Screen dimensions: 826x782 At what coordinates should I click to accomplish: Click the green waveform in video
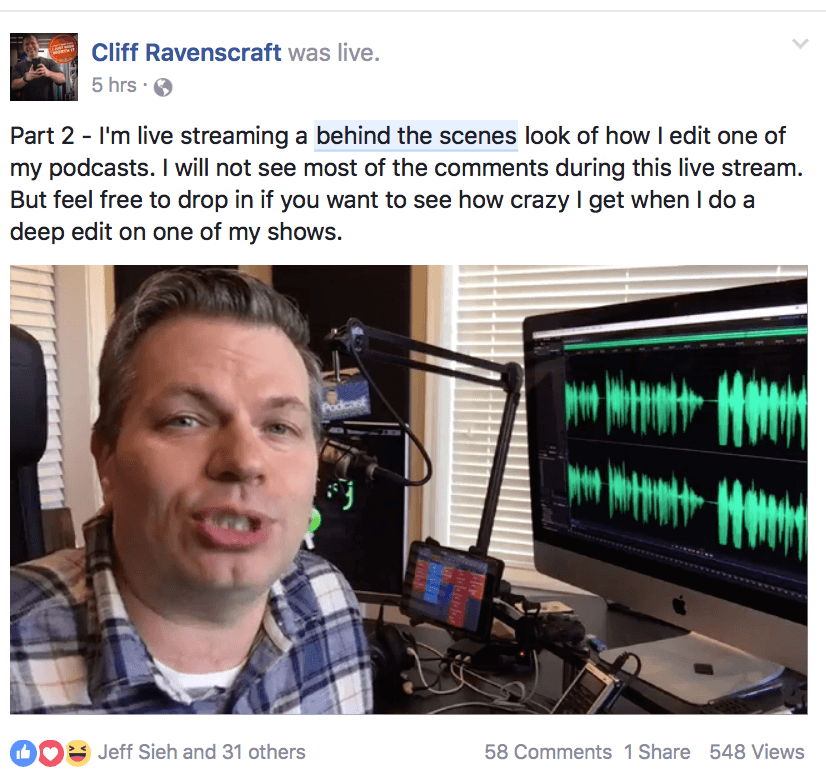point(686,458)
